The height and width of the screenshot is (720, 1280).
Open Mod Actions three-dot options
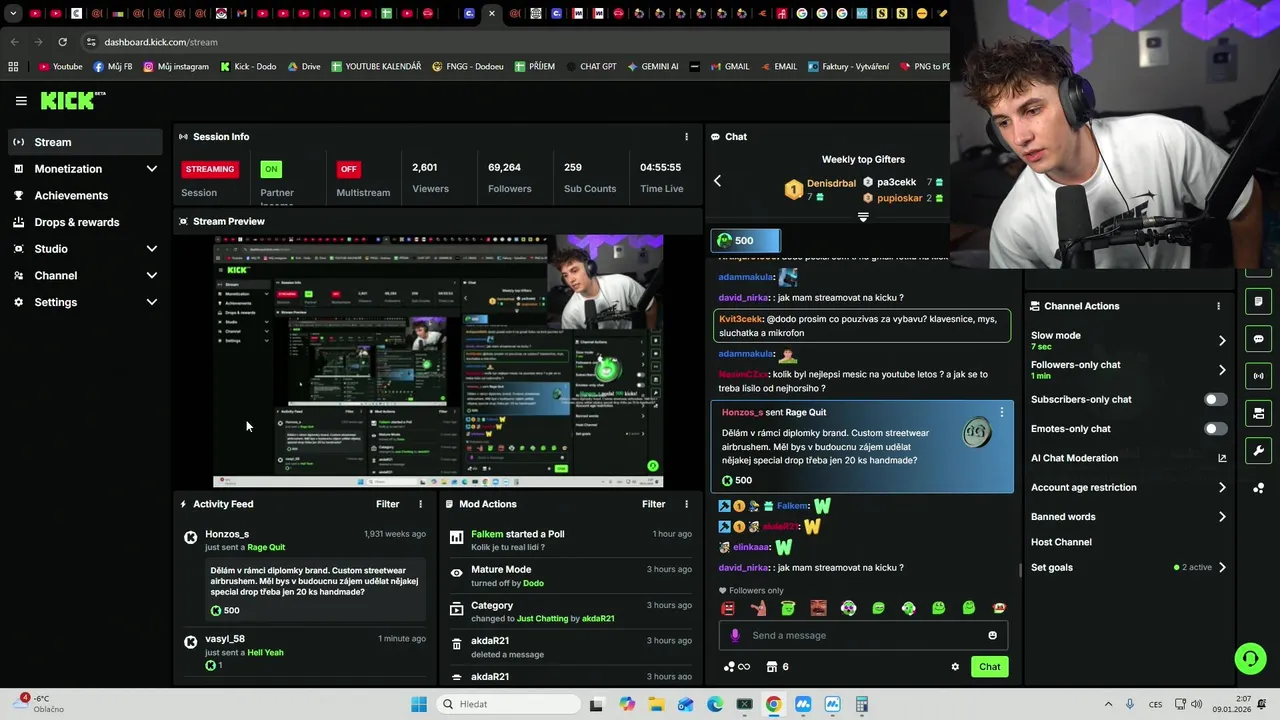click(x=686, y=504)
